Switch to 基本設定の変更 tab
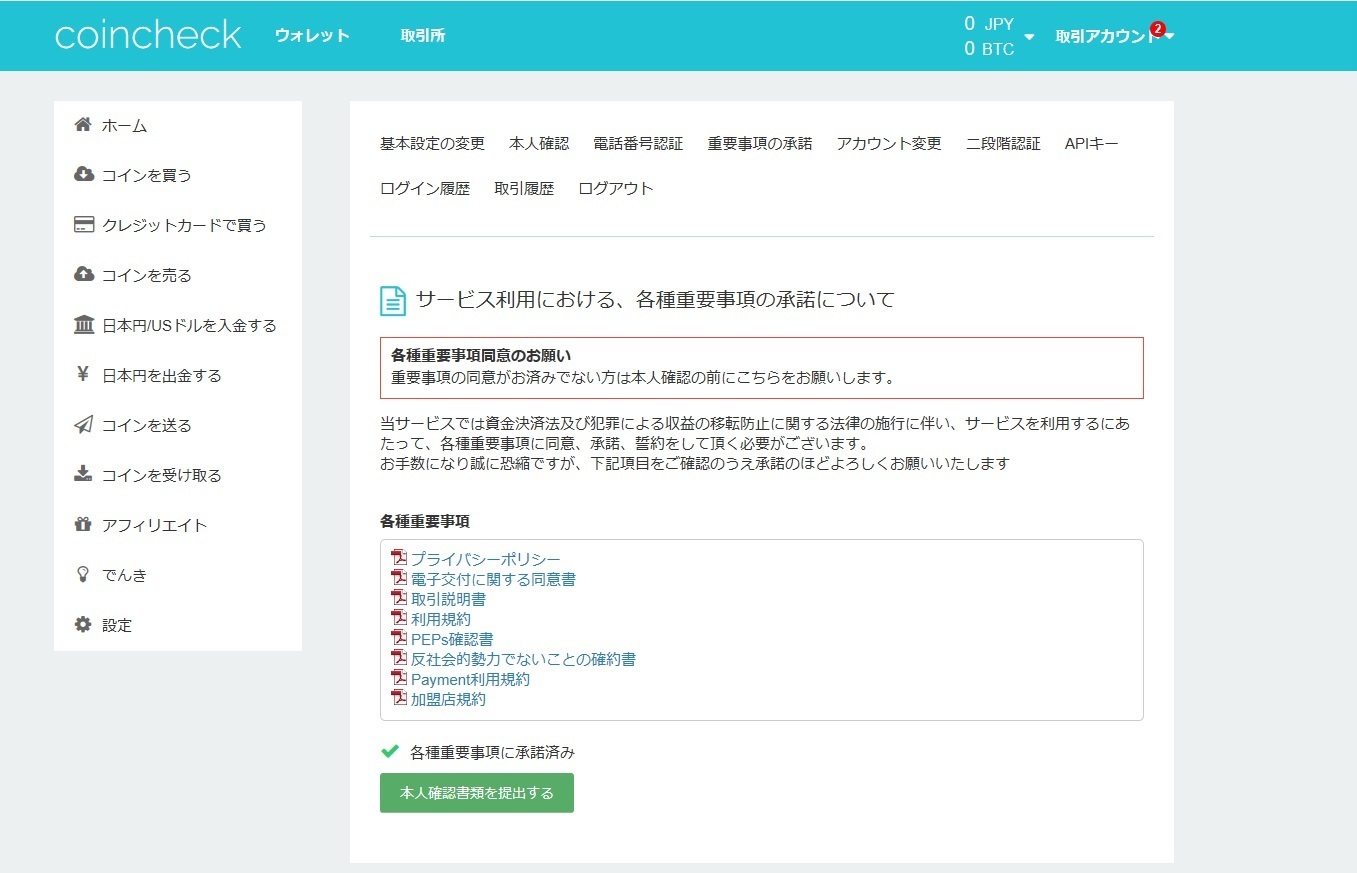Screen dimensions: 1357x873 pos(432,143)
